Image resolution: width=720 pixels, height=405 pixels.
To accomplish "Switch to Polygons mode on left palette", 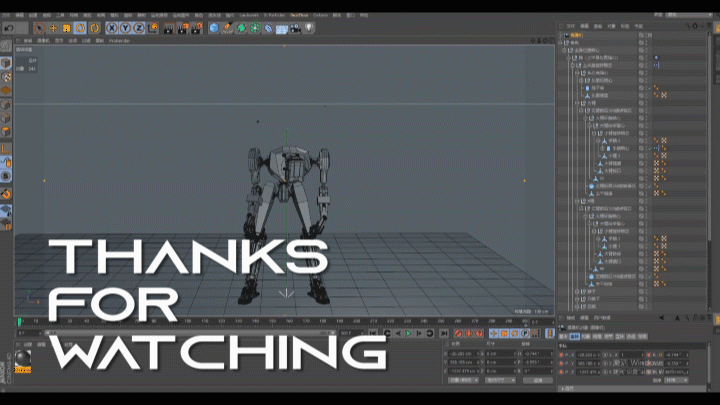I will pos(6,132).
